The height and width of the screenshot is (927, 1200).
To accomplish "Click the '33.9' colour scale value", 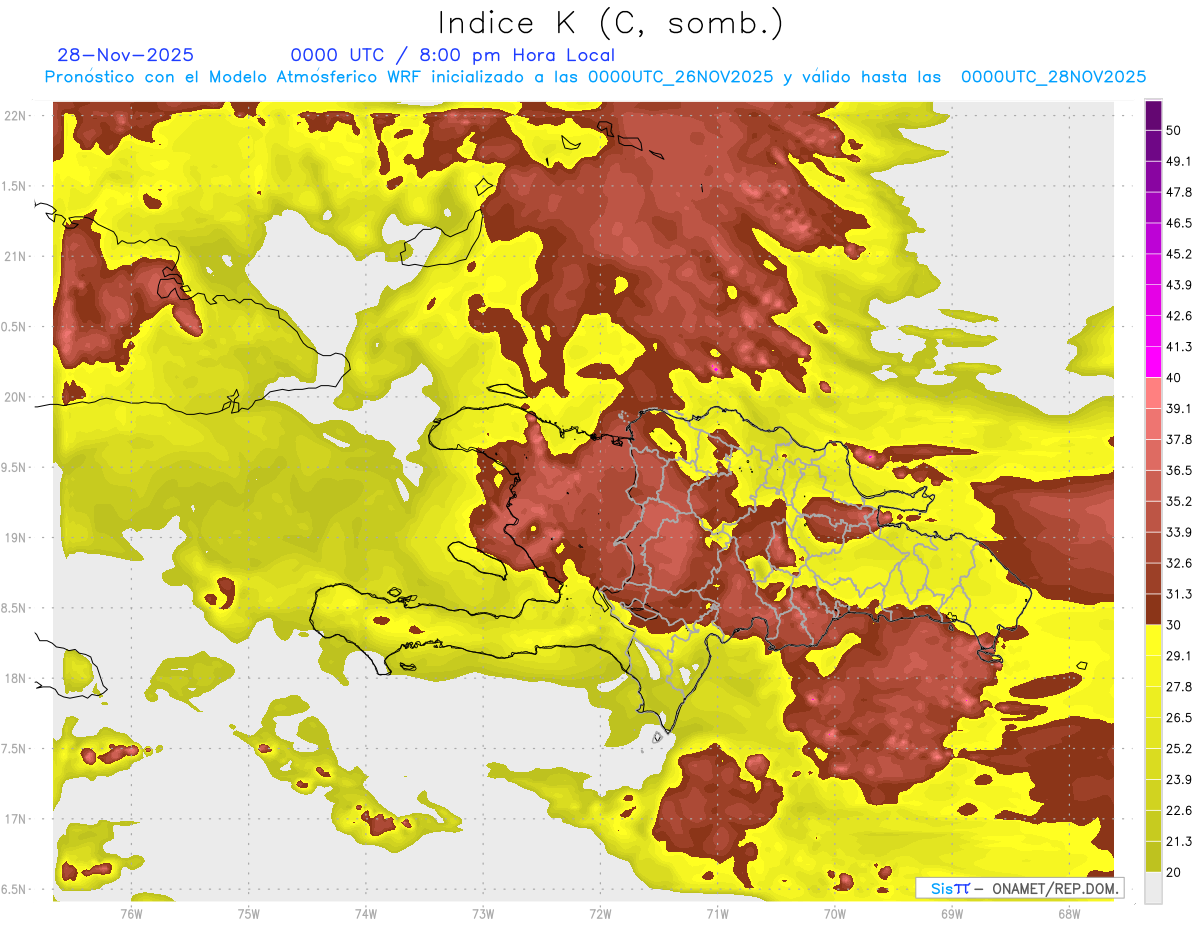I will (1179, 532).
